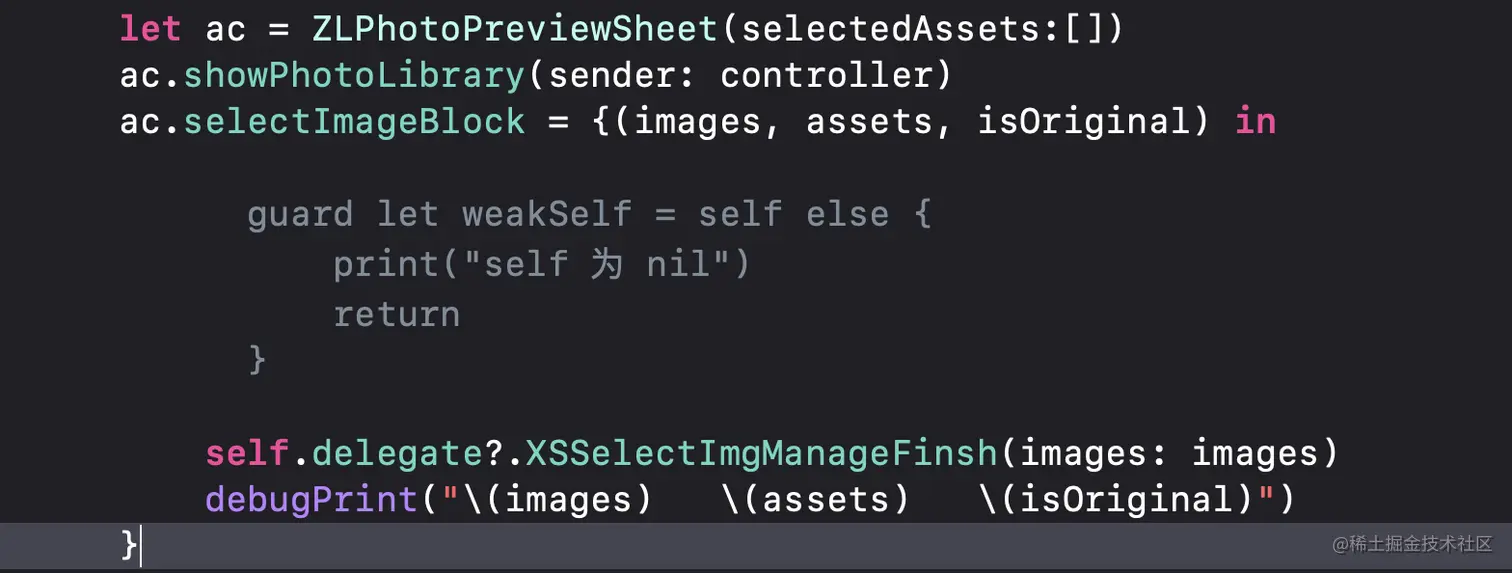Click the guard block closing brace

(x=257, y=358)
